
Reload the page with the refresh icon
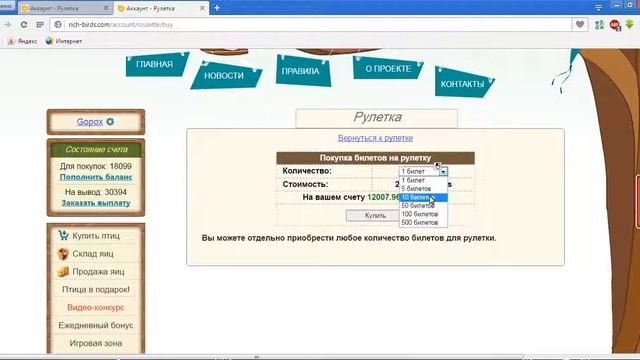click(x=24, y=24)
